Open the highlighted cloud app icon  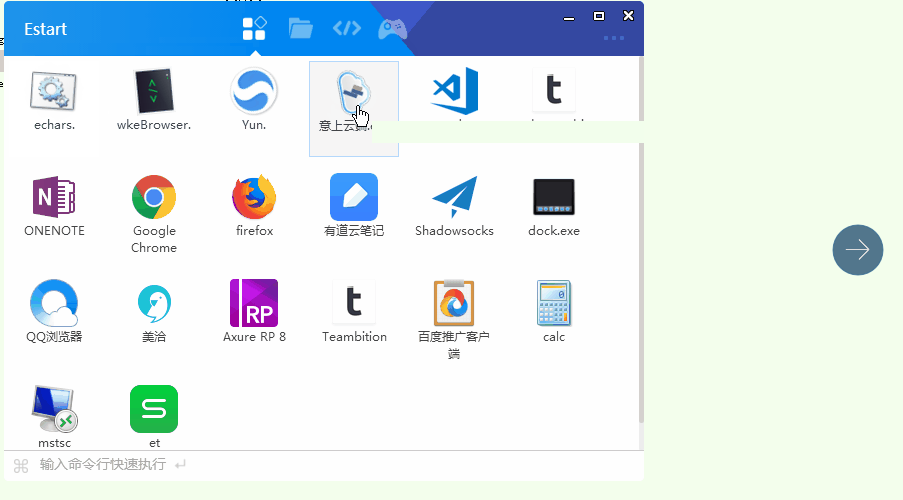coord(354,92)
